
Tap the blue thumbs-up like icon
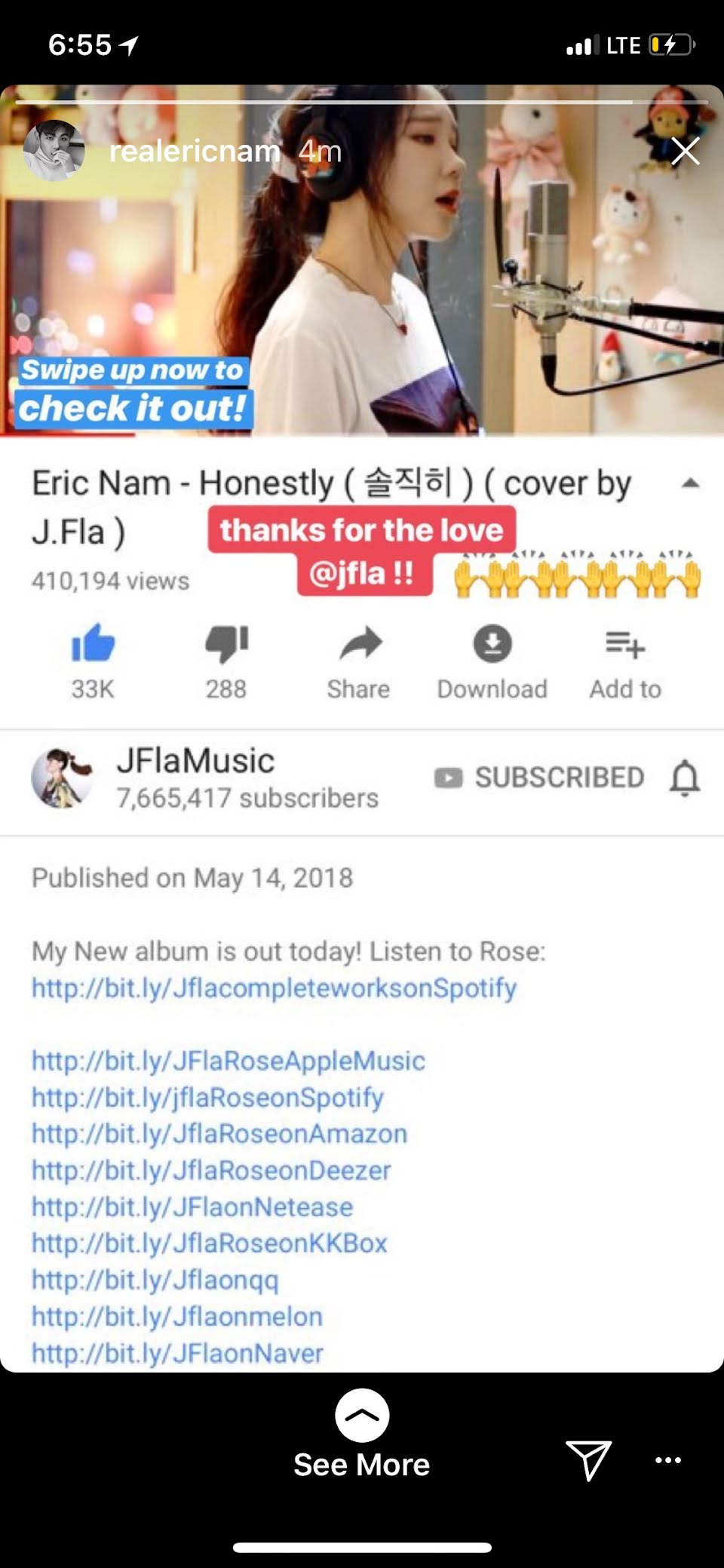pyautogui.click(x=93, y=643)
